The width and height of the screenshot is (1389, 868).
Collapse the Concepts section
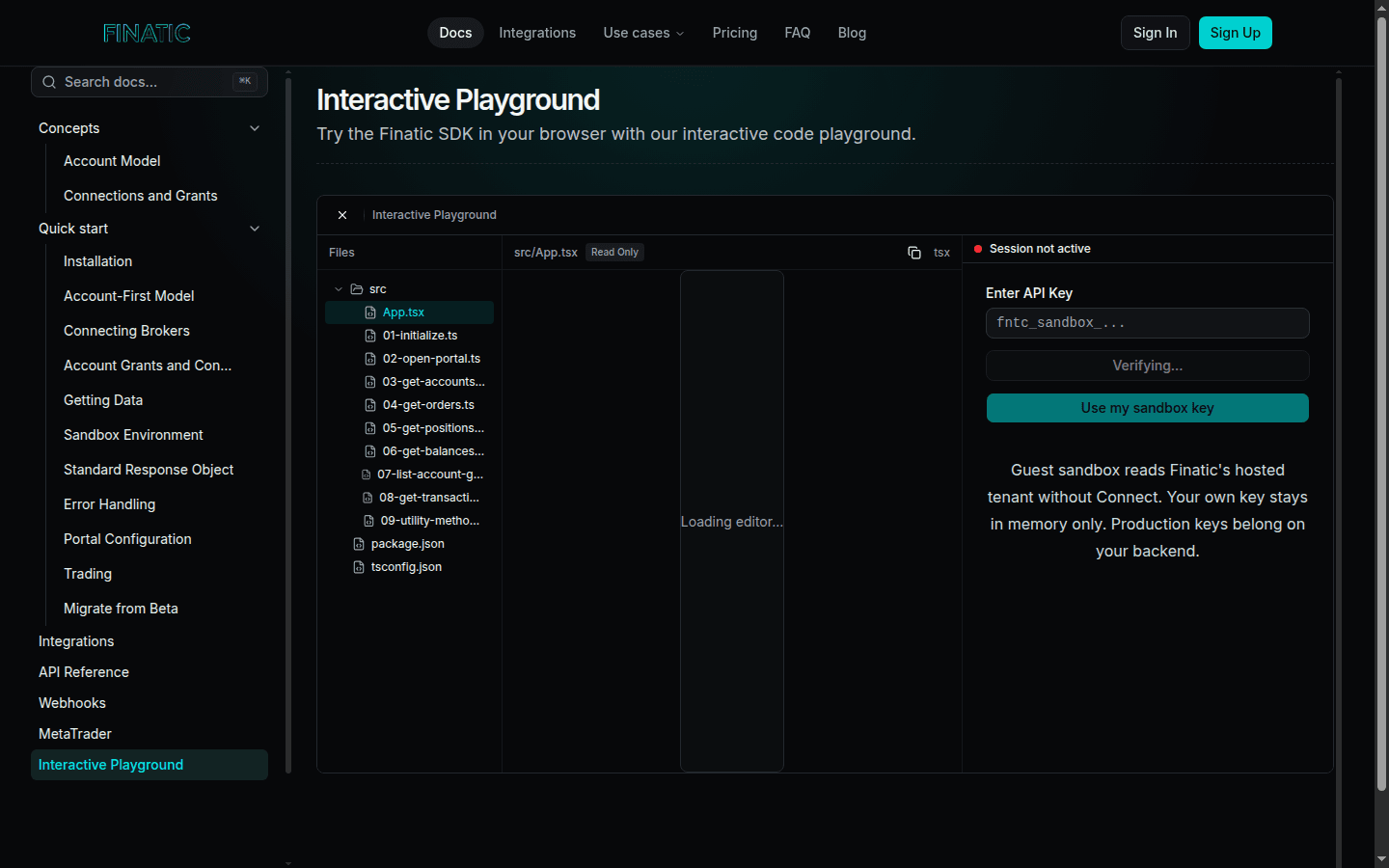pyautogui.click(x=255, y=128)
